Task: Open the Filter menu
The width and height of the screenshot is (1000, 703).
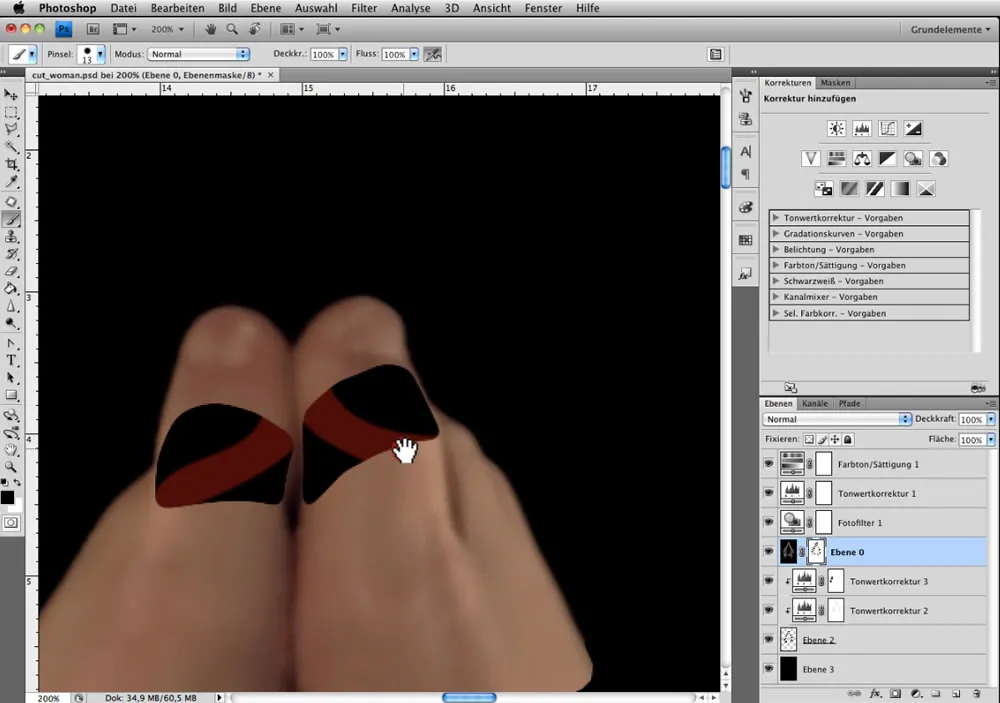Action: point(364,8)
